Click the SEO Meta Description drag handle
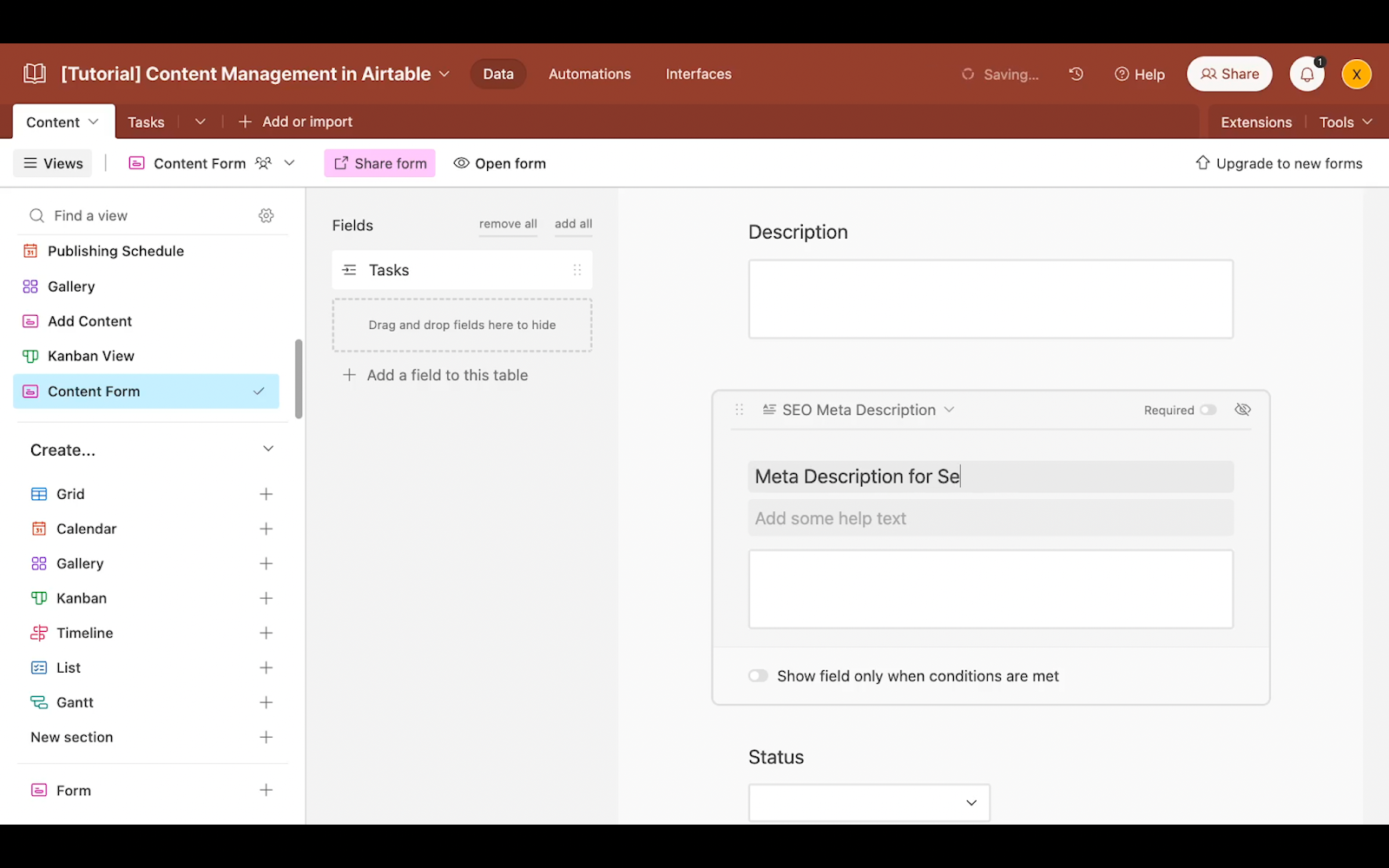The height and width of the screenshot is (868, 1389). coord(740,410)
